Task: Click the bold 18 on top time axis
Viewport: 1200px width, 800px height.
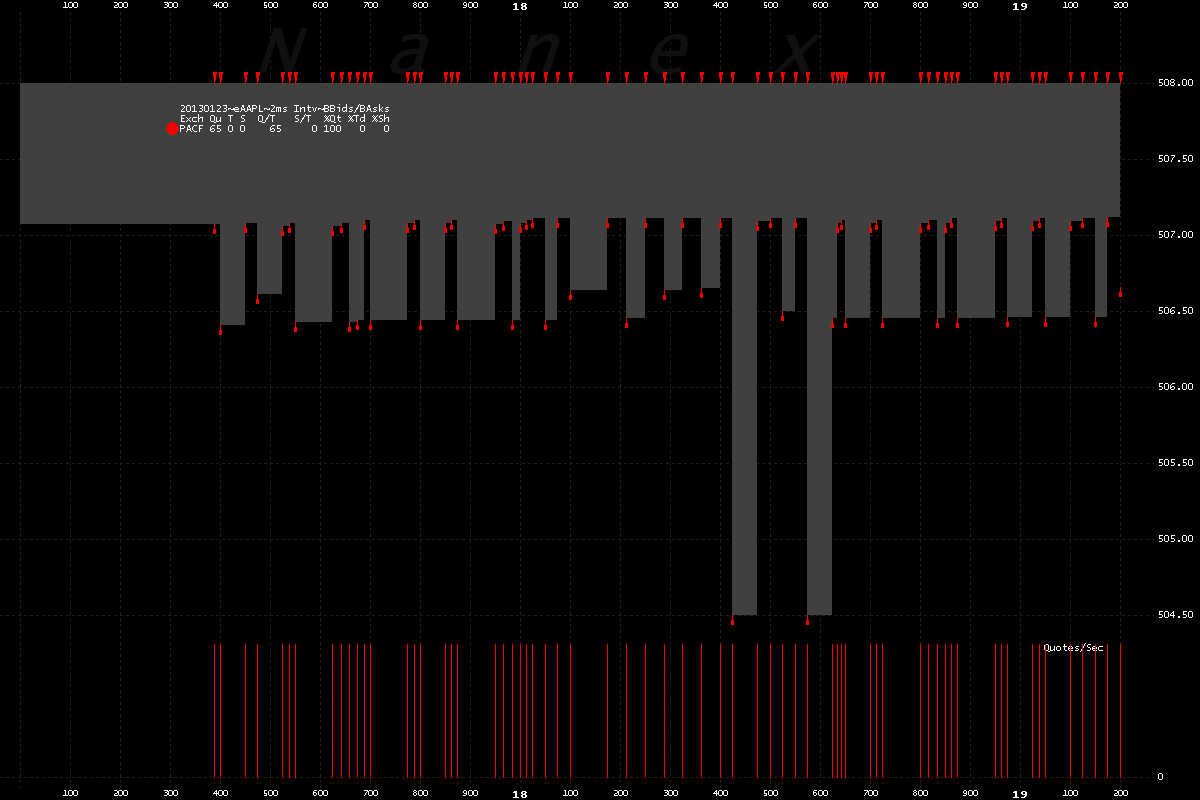Action: pos(519,6)
